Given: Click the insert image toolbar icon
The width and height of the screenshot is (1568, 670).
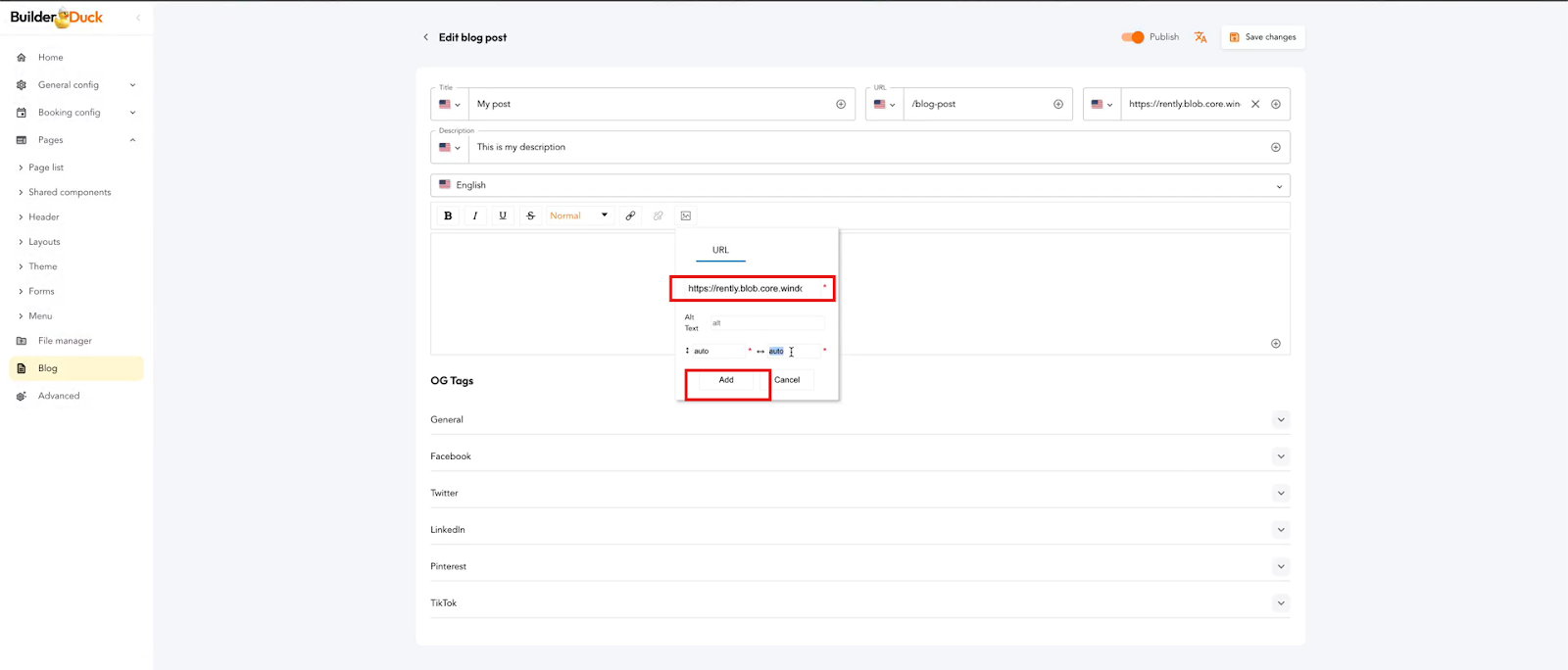Looking at the screenshot, I should [686, 215].
